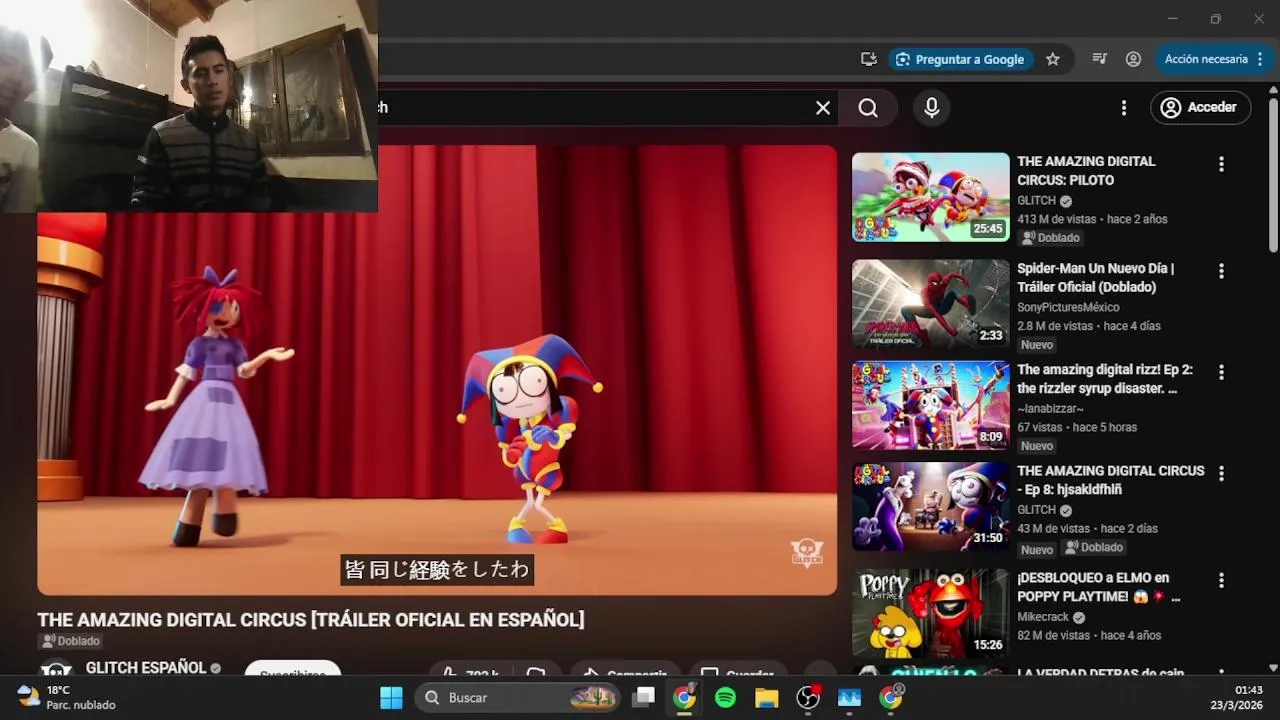This screenshot has height=720, width=1280.
Task: Open the first Chrome icon on taskbar
Action: [684, 697]
